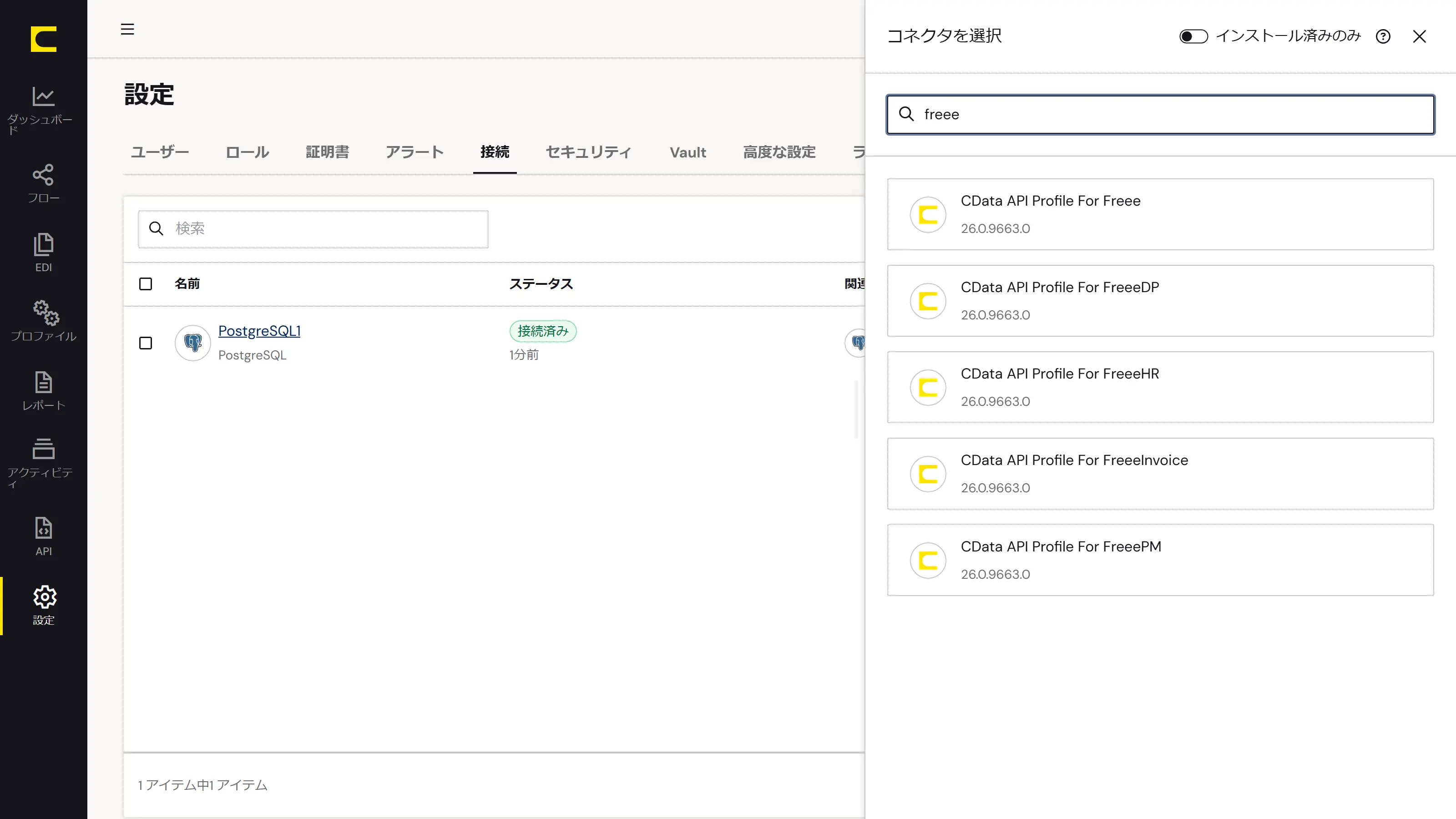Toggle the hamburger menu icon
The width and height of the screenshot is (1456, 819).
coord(128,29)
